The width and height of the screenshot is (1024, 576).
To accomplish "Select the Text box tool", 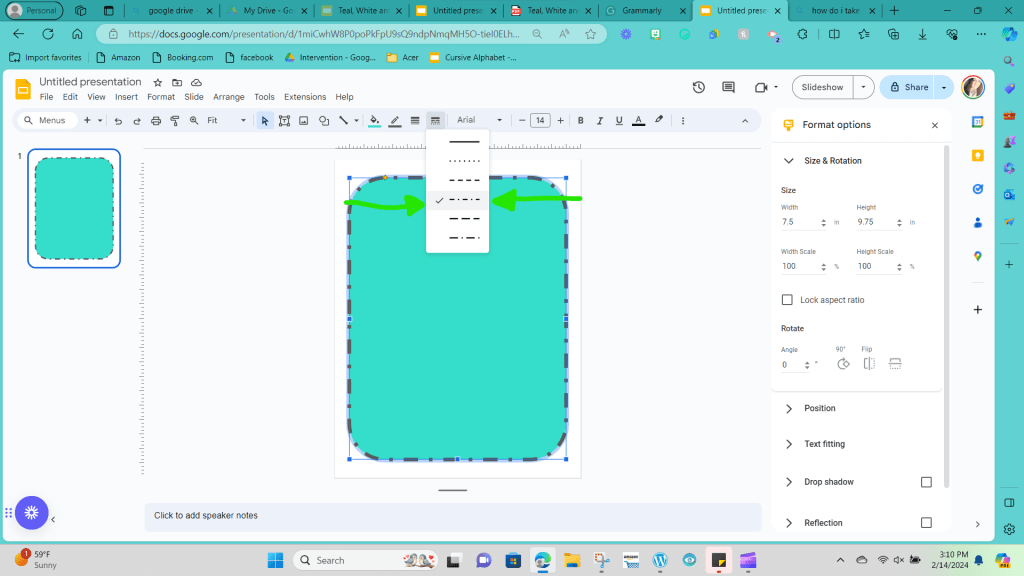I will (285, 121).
